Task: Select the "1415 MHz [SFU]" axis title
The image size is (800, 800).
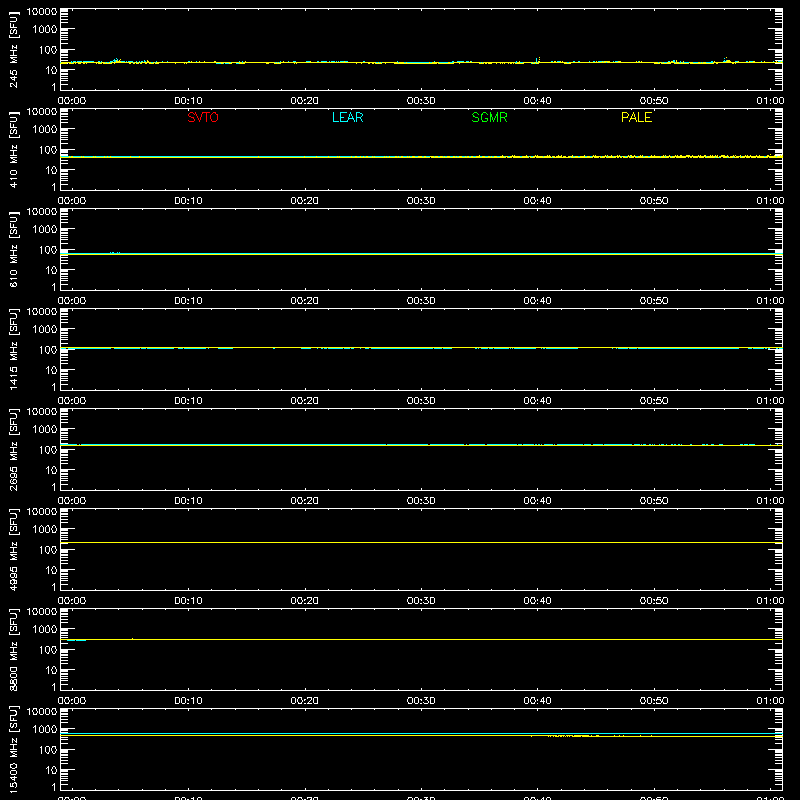Action: 13,349
